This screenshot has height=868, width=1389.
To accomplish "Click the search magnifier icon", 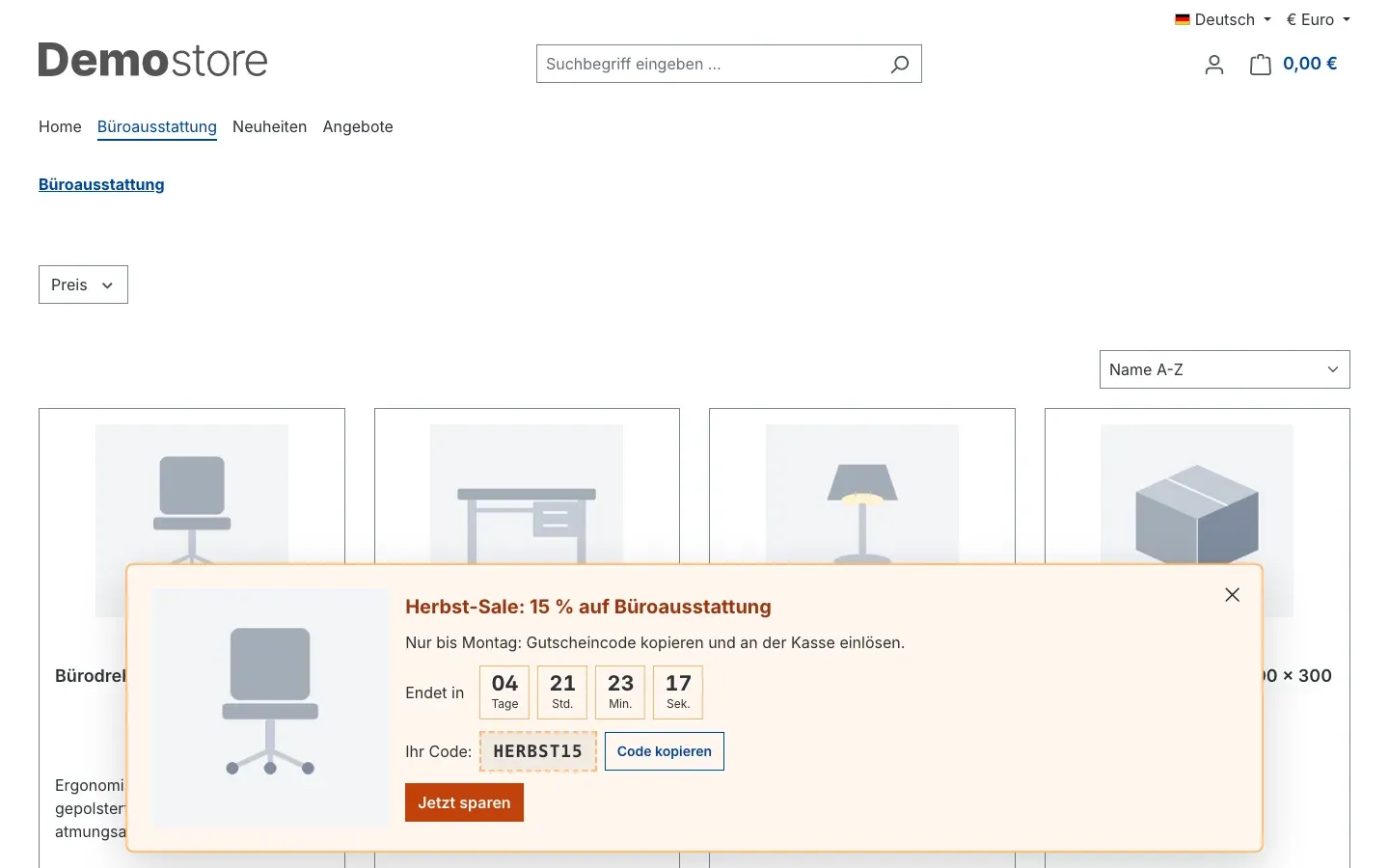I will coord(899,64).
